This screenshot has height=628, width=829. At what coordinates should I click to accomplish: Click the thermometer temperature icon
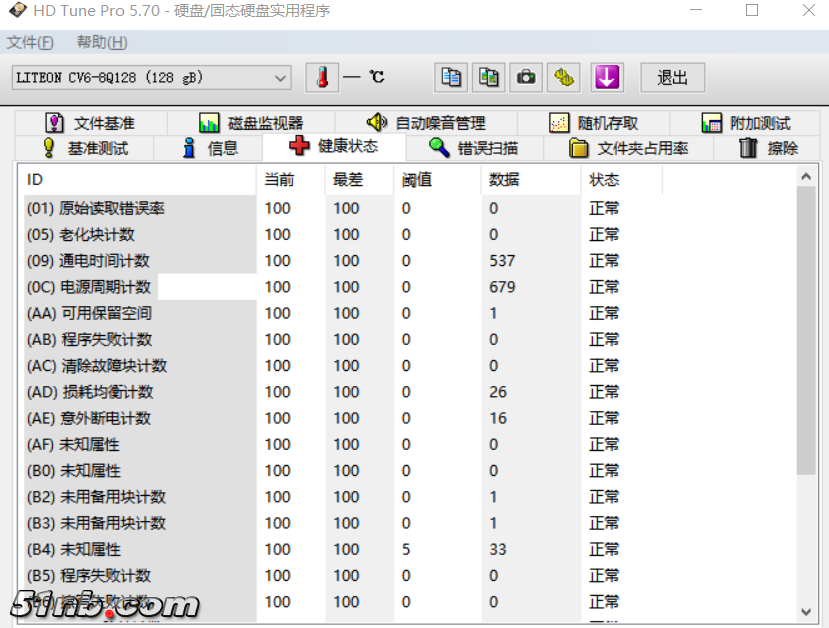[x=322, y=77]
